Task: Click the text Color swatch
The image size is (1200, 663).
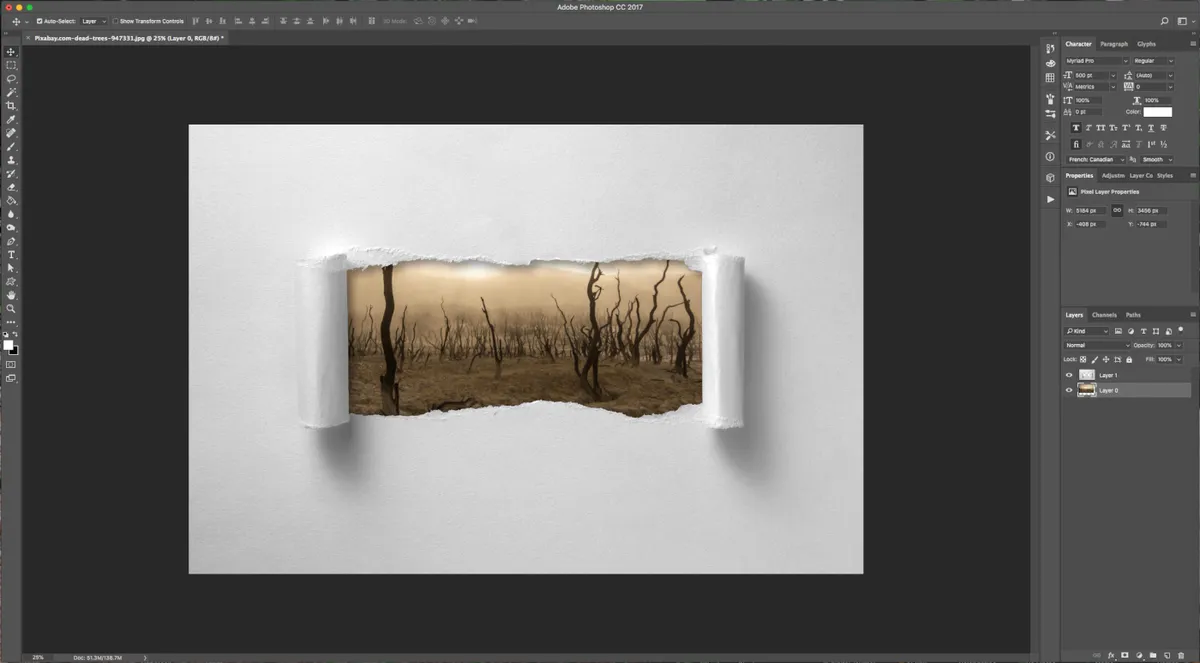Action: (x=1158, y=112)
